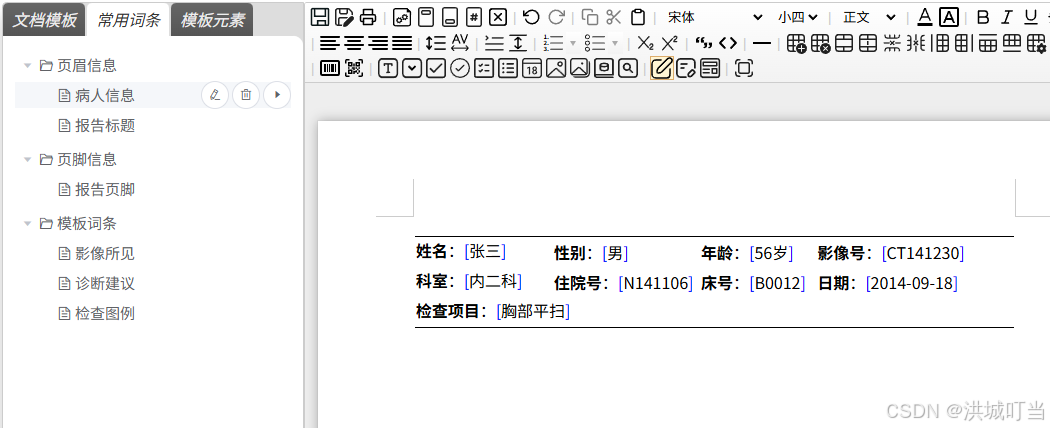Image resolution: width=1050 pixels, height=428 pixels.
Task: Insert horizontal line icon
Action: (x=761, y=44)
